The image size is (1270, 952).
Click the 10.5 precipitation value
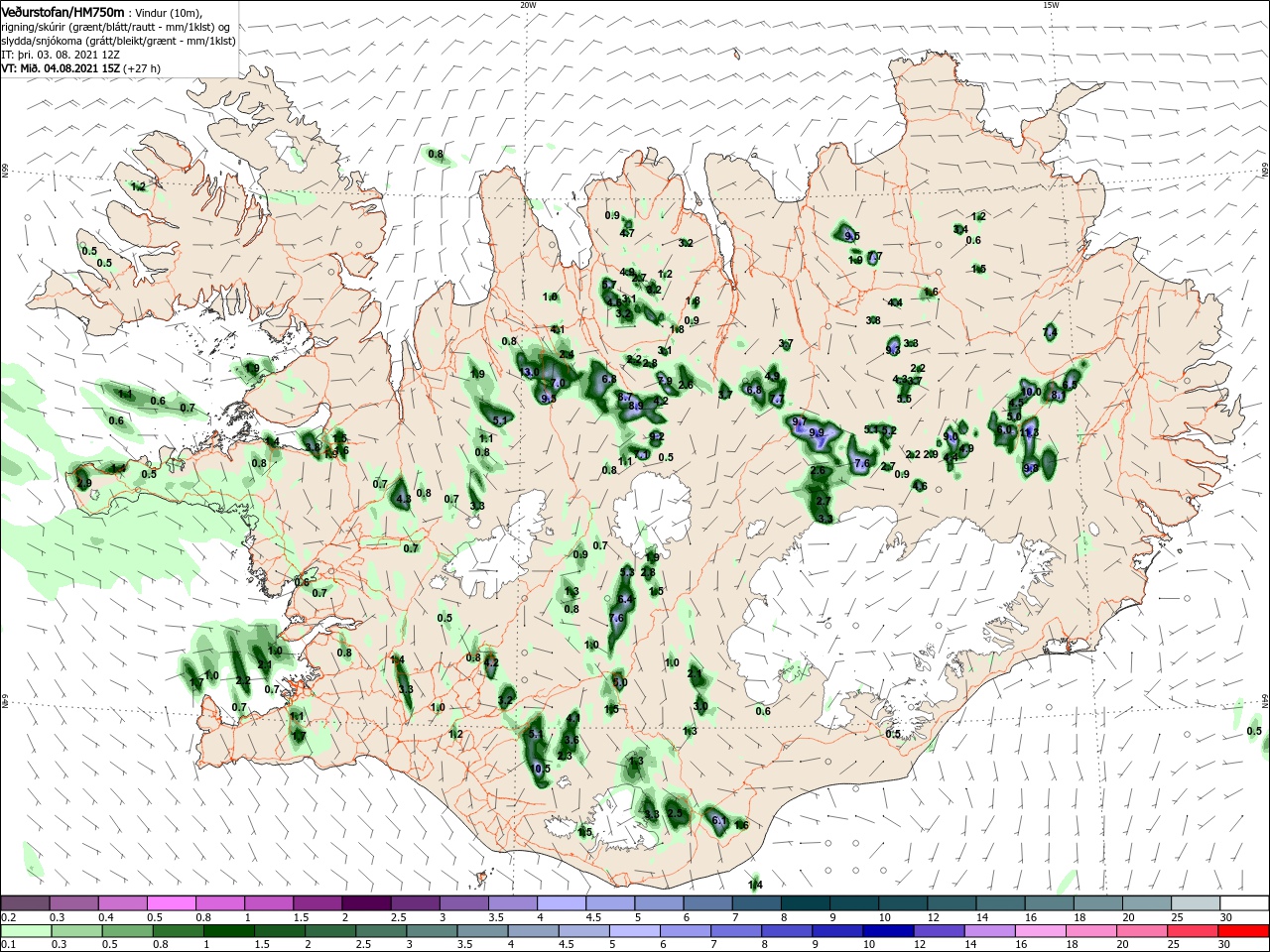coord(541,769)
